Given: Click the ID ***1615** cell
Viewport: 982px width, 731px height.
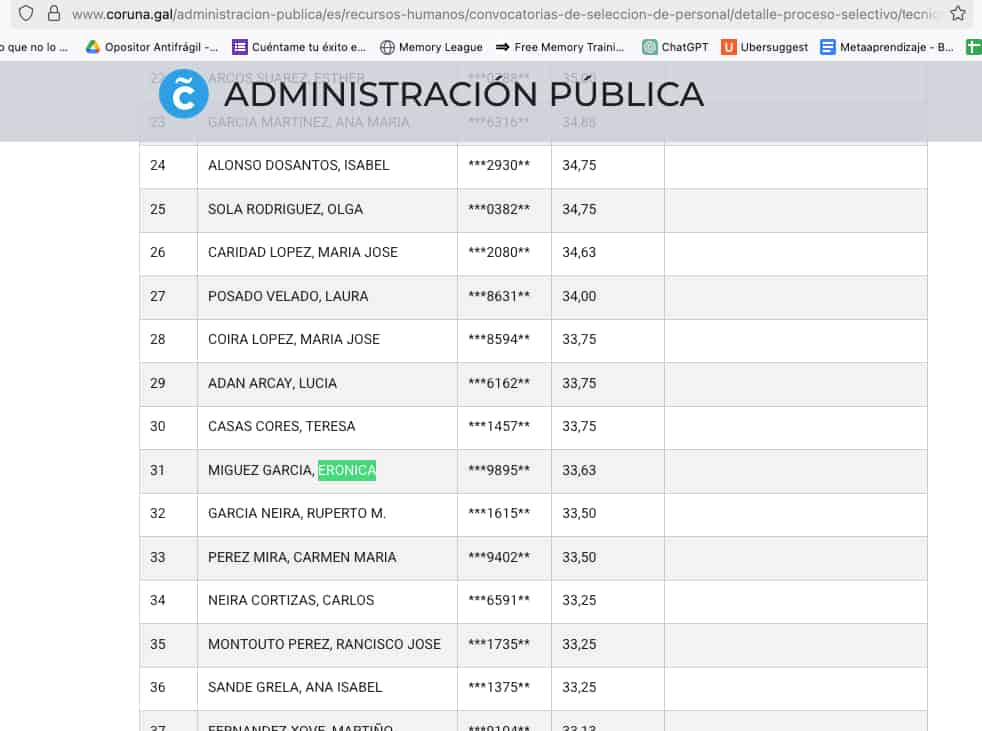Looking at the screenshot, I should [499, 514].
